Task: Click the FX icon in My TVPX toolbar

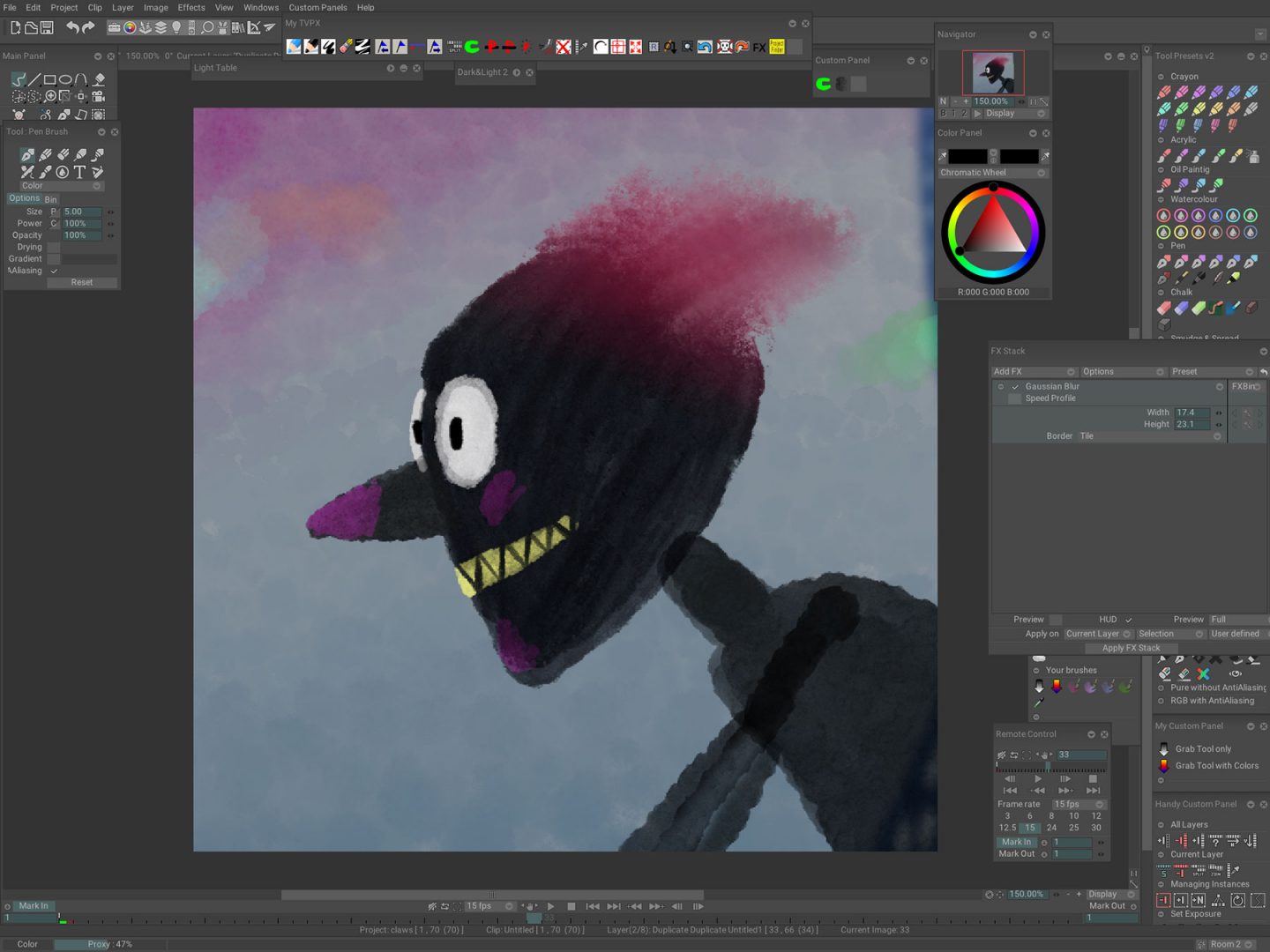Action: (758, 47)
